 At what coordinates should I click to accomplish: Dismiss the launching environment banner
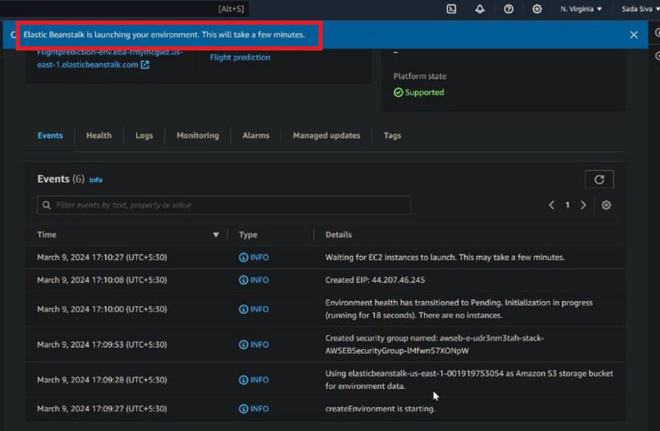633,35
